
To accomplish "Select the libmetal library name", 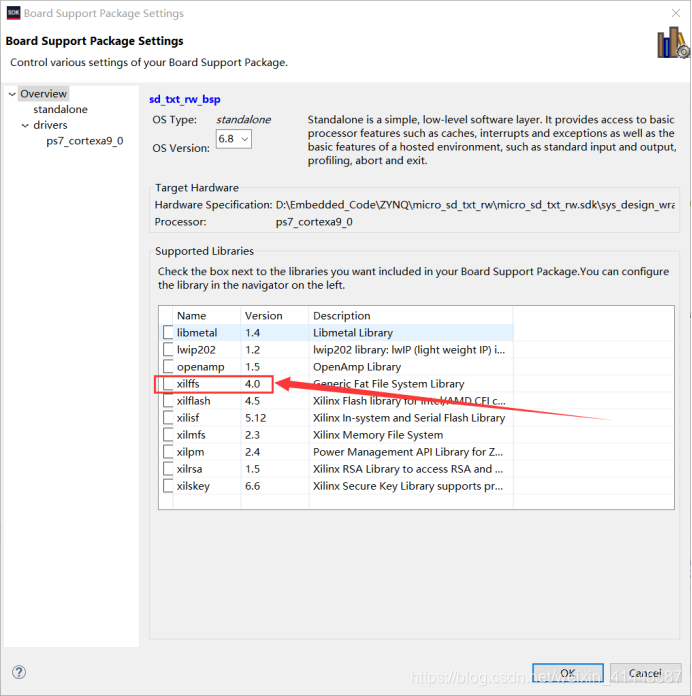I will pos(197,332).
